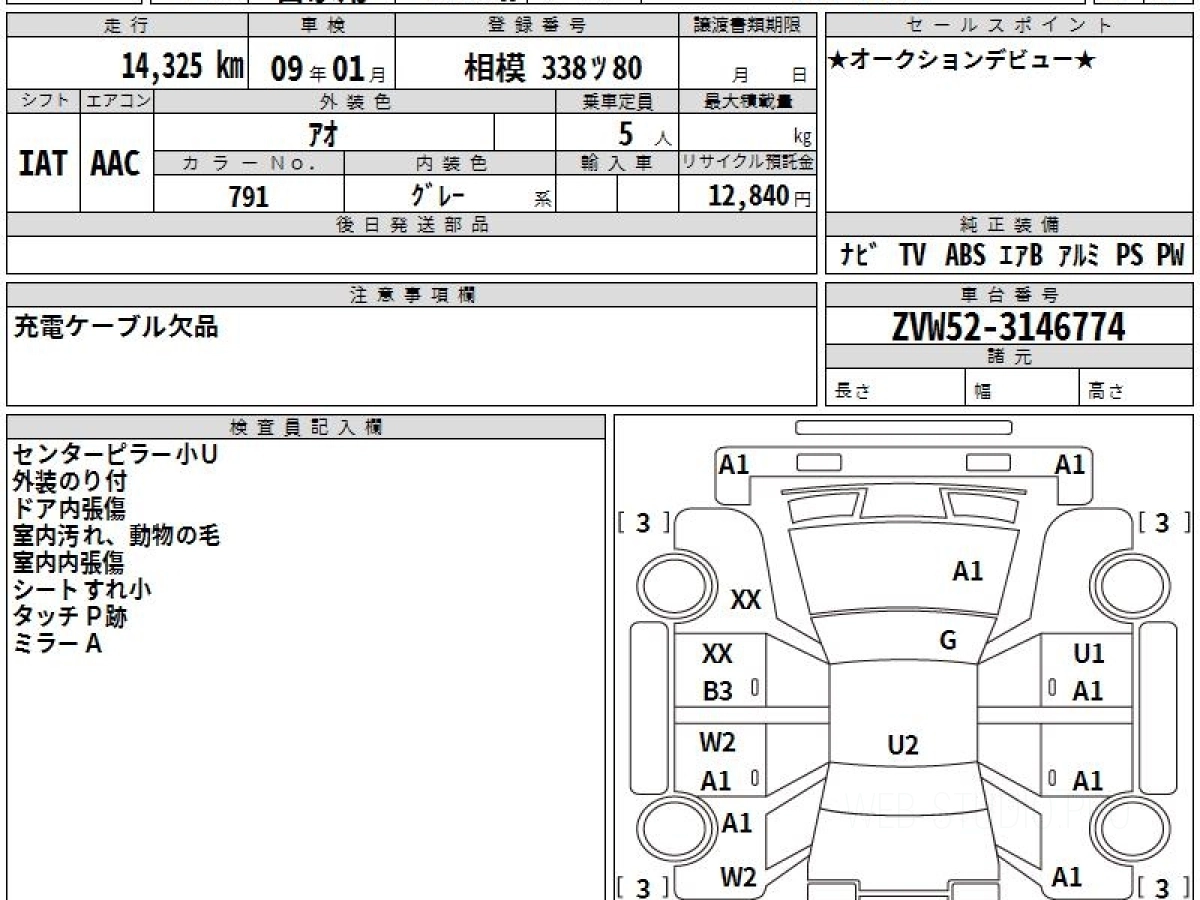This screenshot has width=1200, height=900.
Task: Click the G mark on the windshield
Action: 948,641
